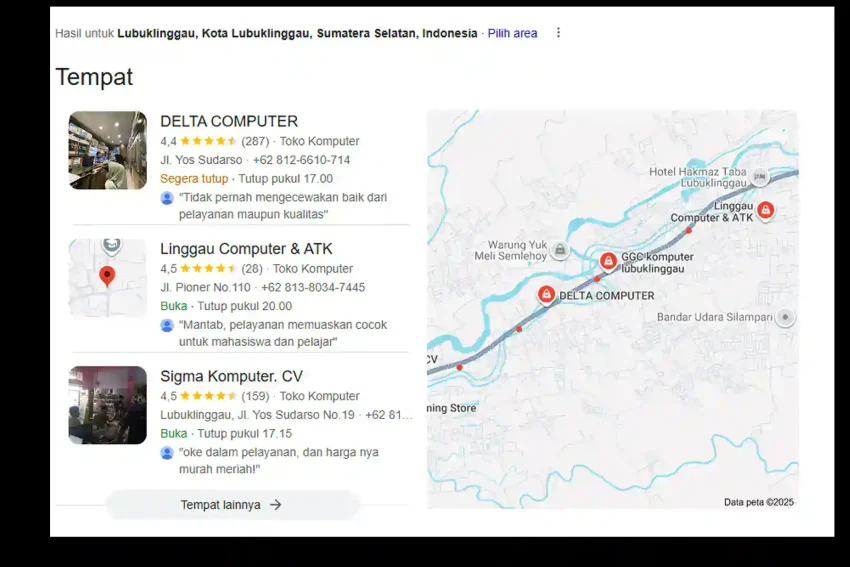Click the Linggau Computer & ATK map pin
This screenshot has width=850, height=567.
coord(765,210)
